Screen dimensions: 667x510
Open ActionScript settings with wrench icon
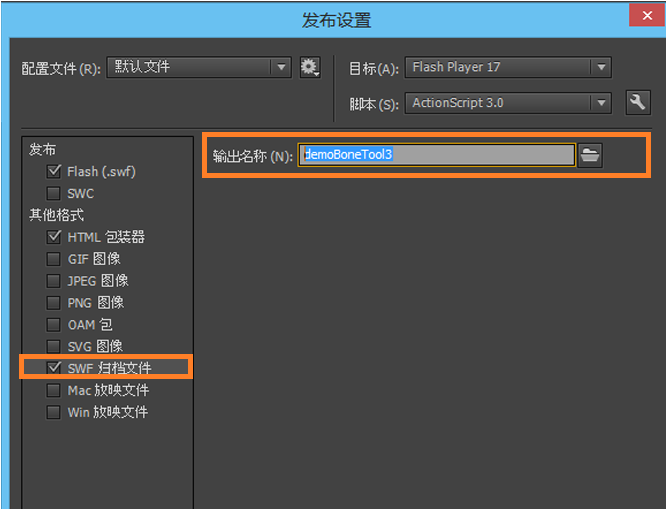[638, 103]
